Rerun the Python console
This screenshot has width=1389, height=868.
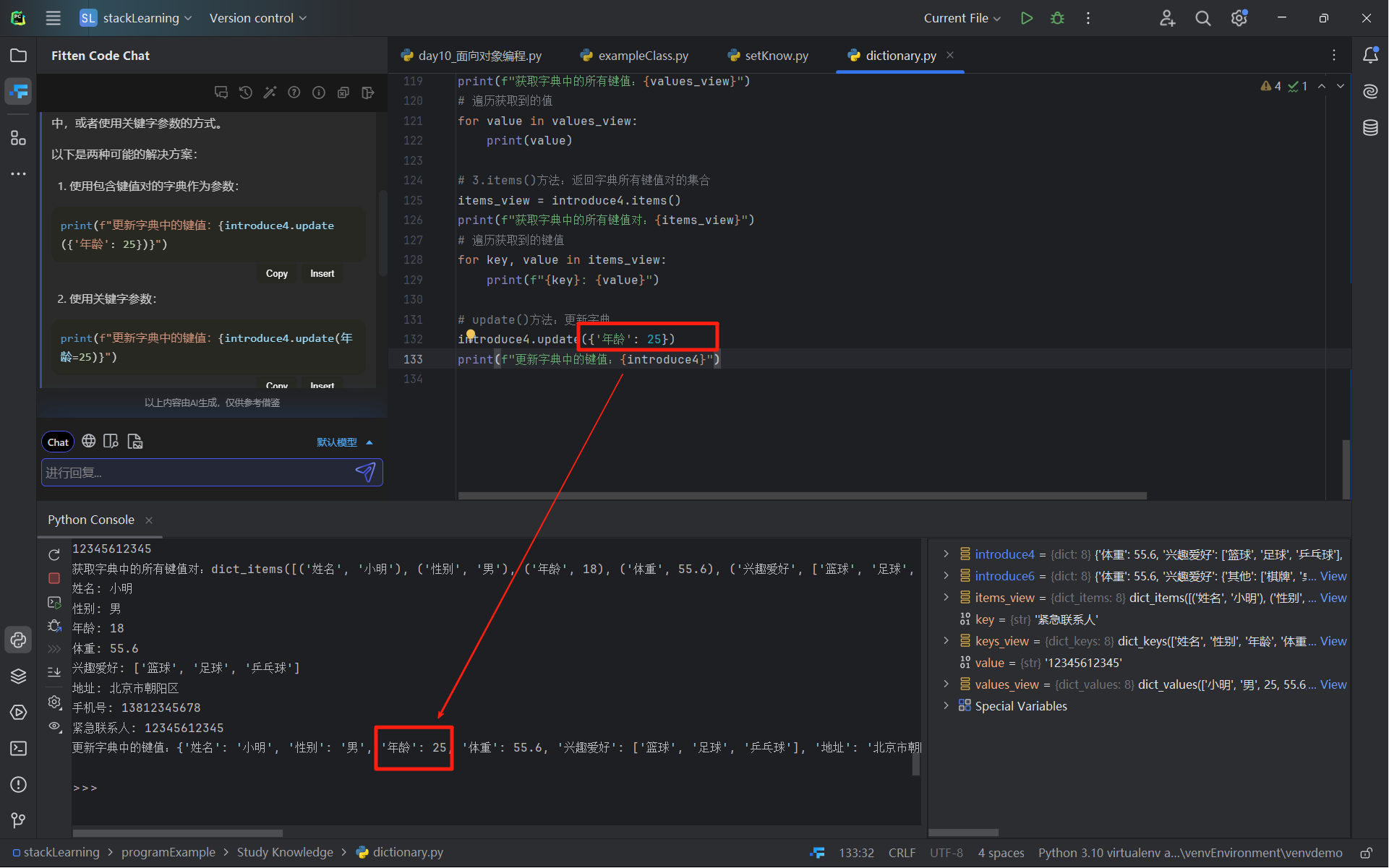pyautogui.click(x=54, y=555)
